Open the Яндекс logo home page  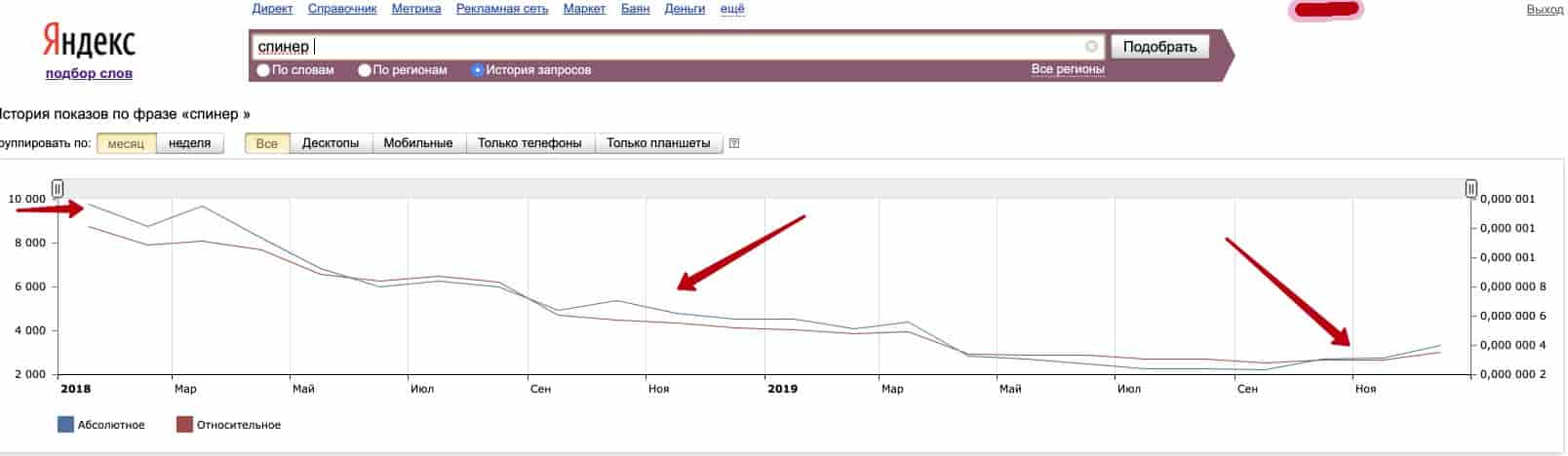point(89,41)
